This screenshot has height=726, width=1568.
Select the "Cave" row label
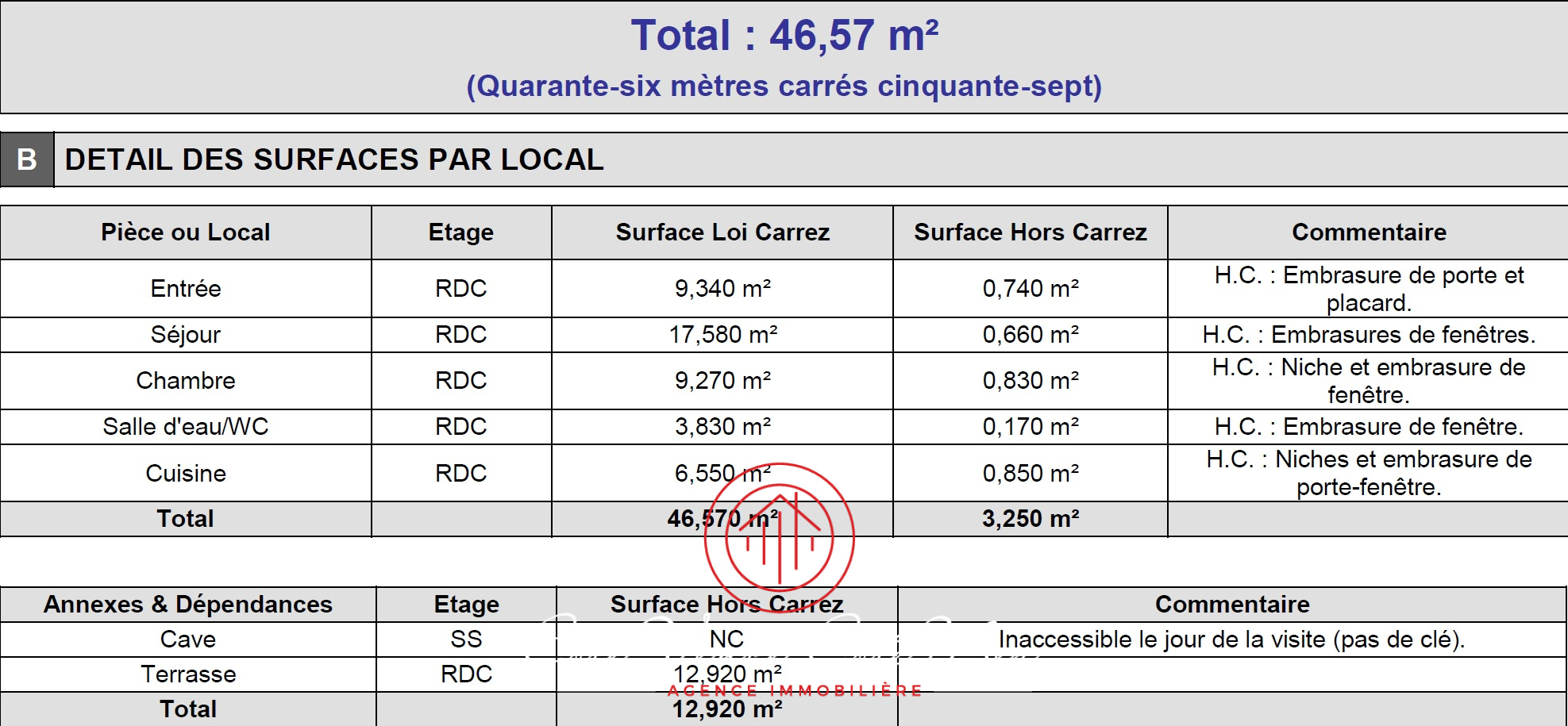click(187, 640)
